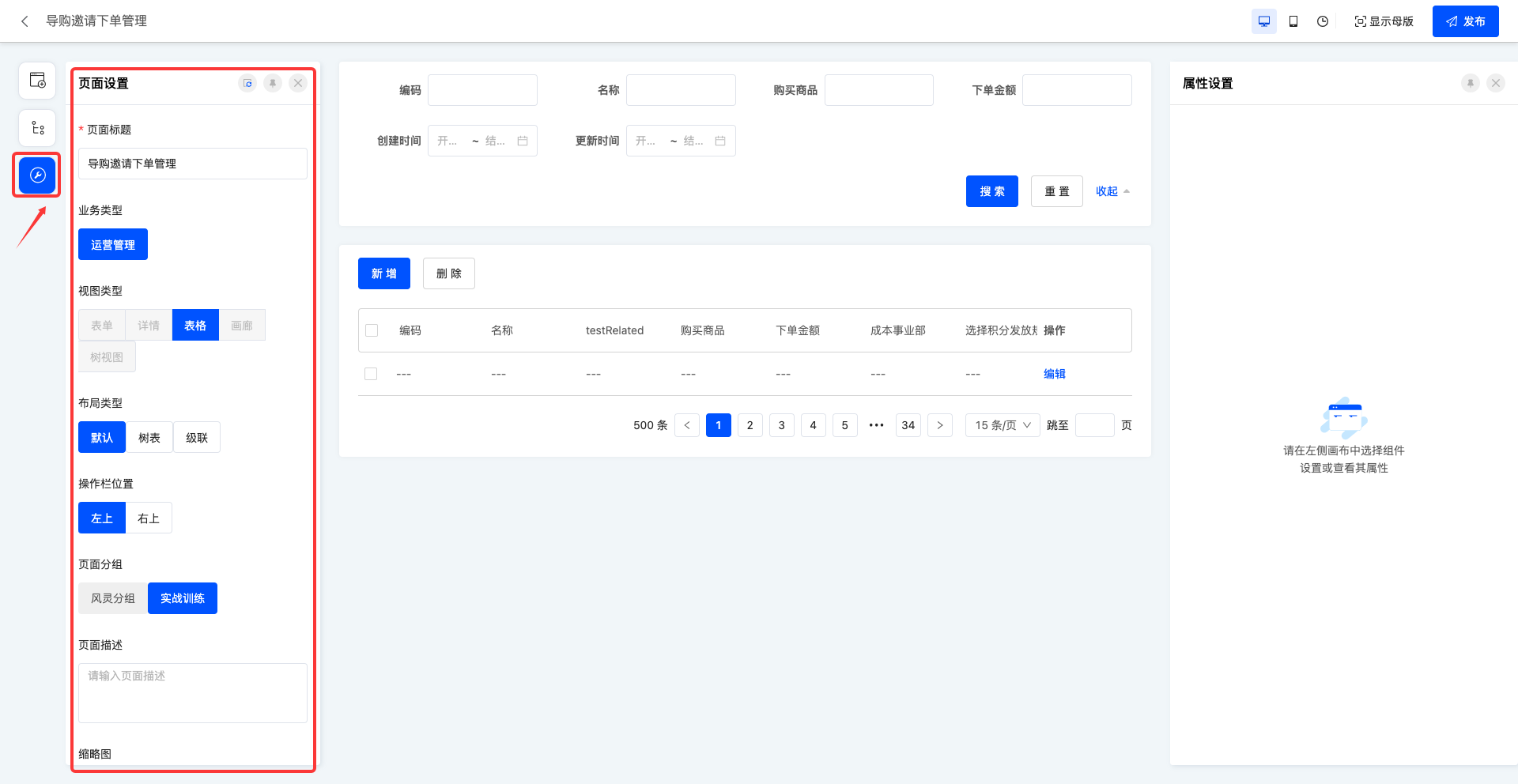Select 右上 for 操作栏位置
The height and width of the screenshot is (784, 1518).
(149, 518)
